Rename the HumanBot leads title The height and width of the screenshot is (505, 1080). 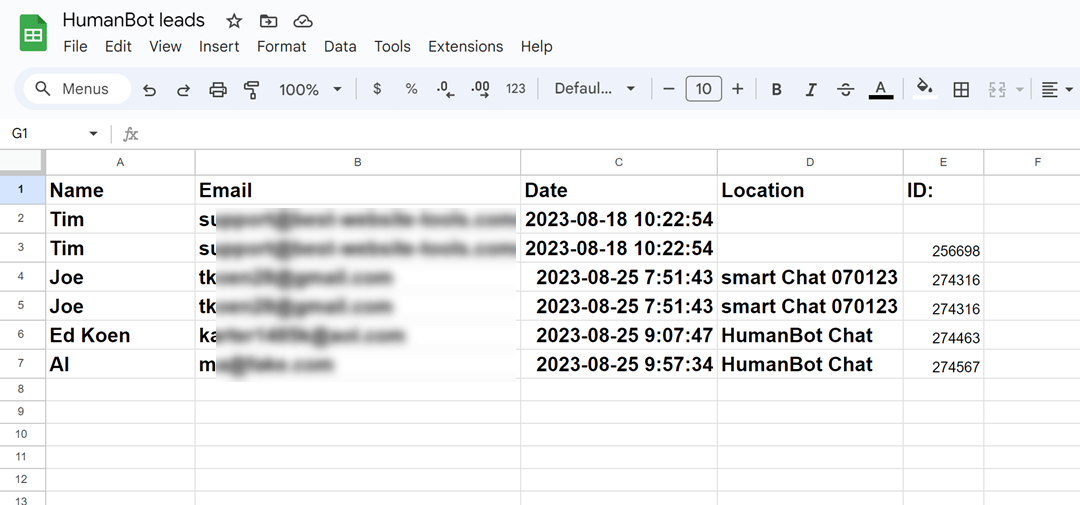click(x=134, y=20)
